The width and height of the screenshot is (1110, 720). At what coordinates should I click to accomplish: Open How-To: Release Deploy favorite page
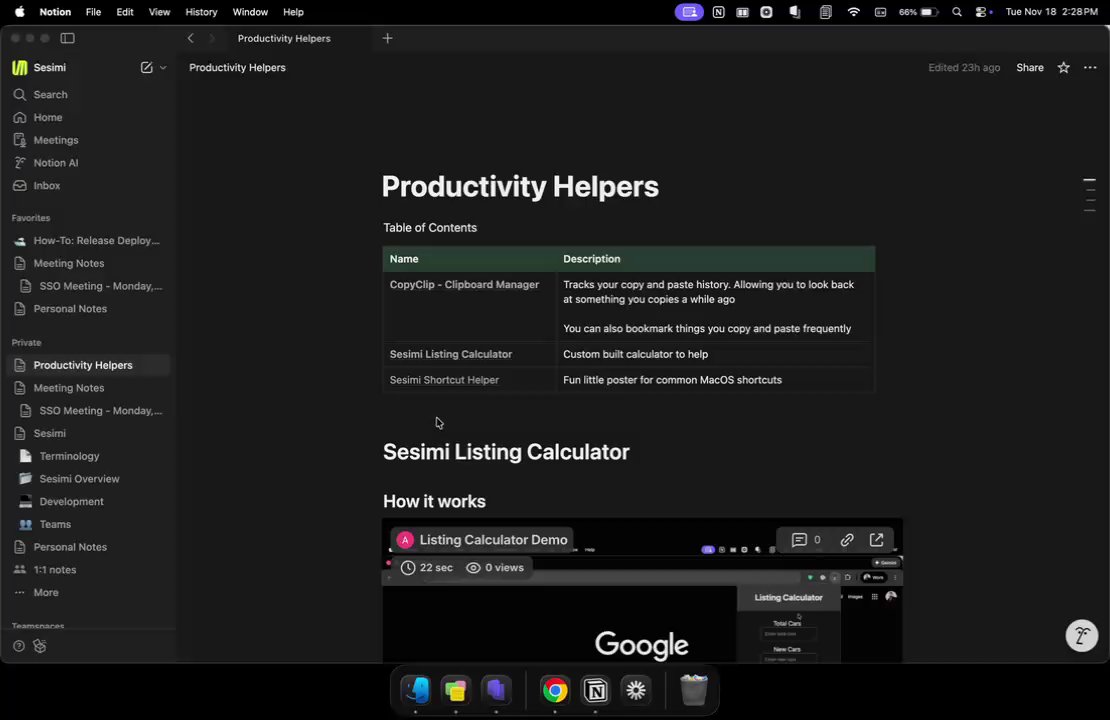(x=88, y=240)
